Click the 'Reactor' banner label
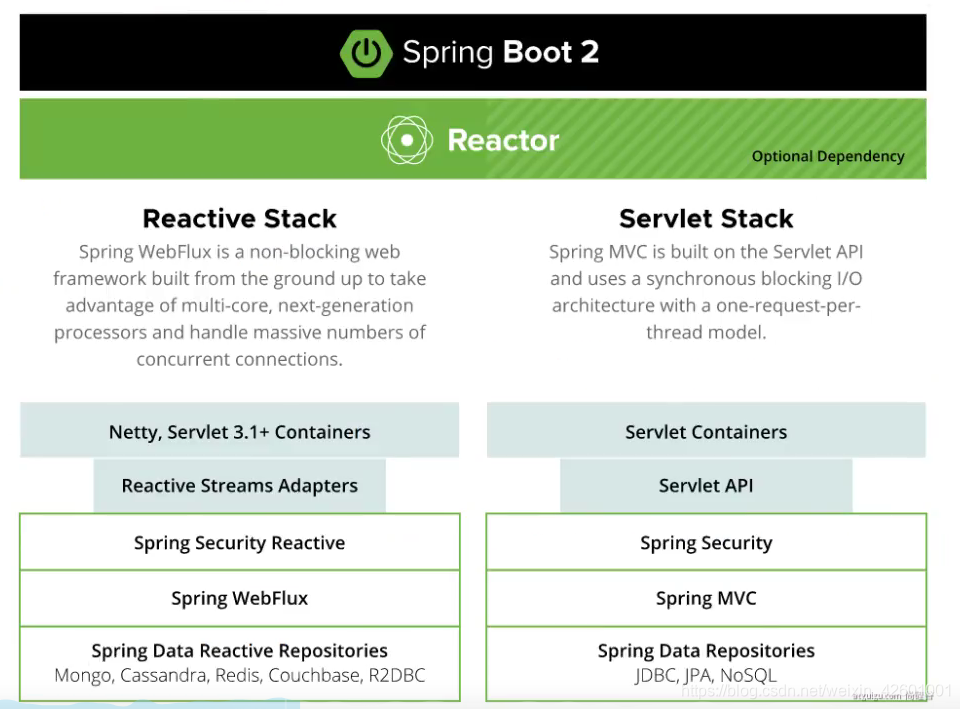The image size is (960, 709). tap(503, 140)
